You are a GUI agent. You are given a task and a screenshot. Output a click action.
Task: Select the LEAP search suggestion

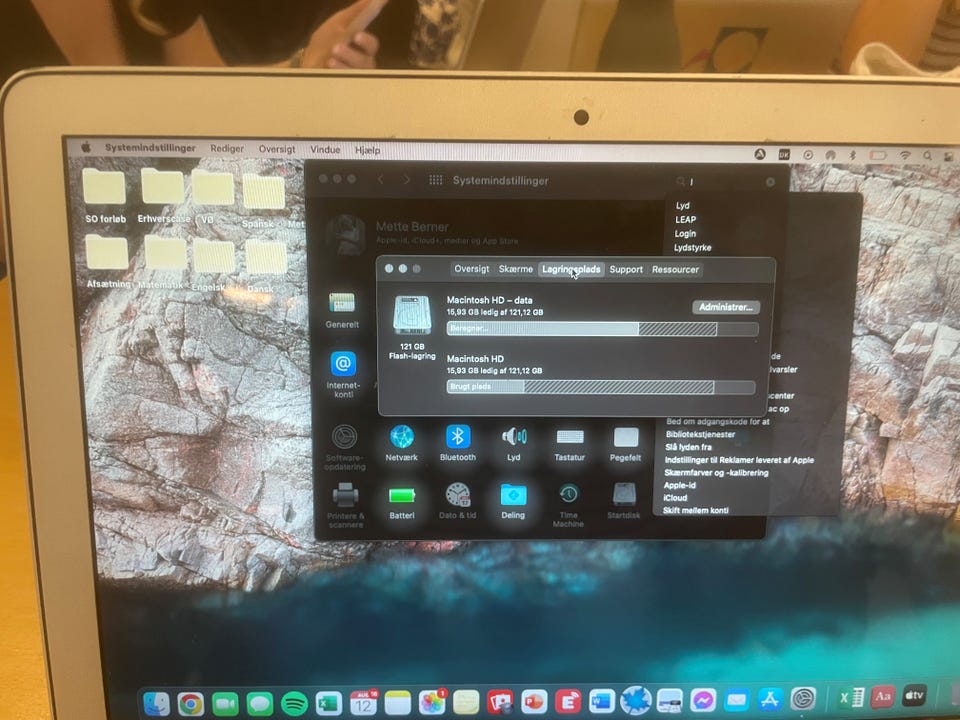pos(686,219)
